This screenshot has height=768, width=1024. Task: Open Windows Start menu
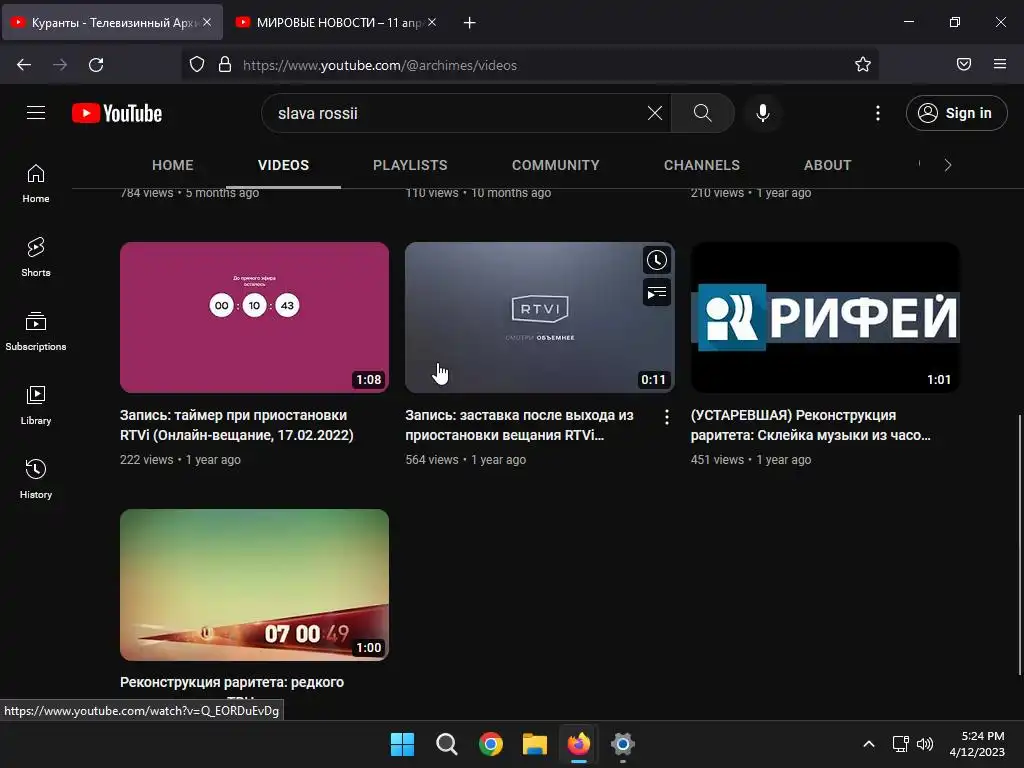[x=402, y=744]
